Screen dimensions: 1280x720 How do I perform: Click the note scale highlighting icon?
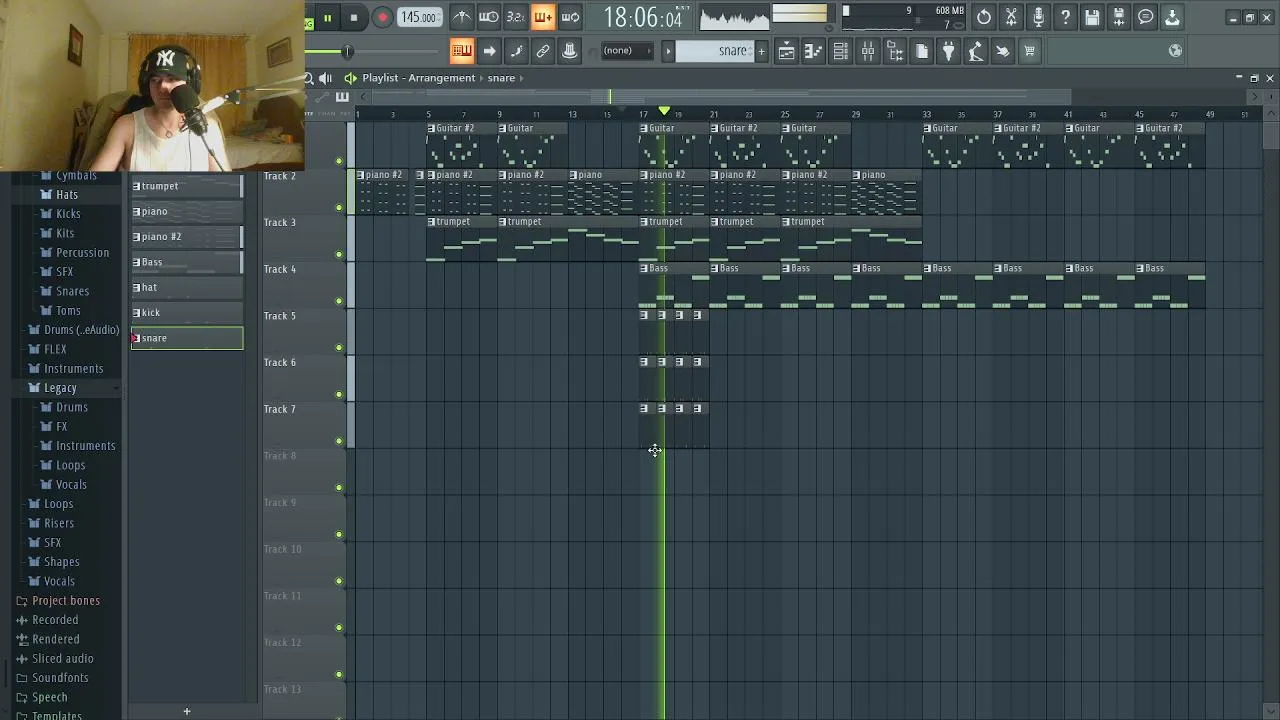pos(516,51)
